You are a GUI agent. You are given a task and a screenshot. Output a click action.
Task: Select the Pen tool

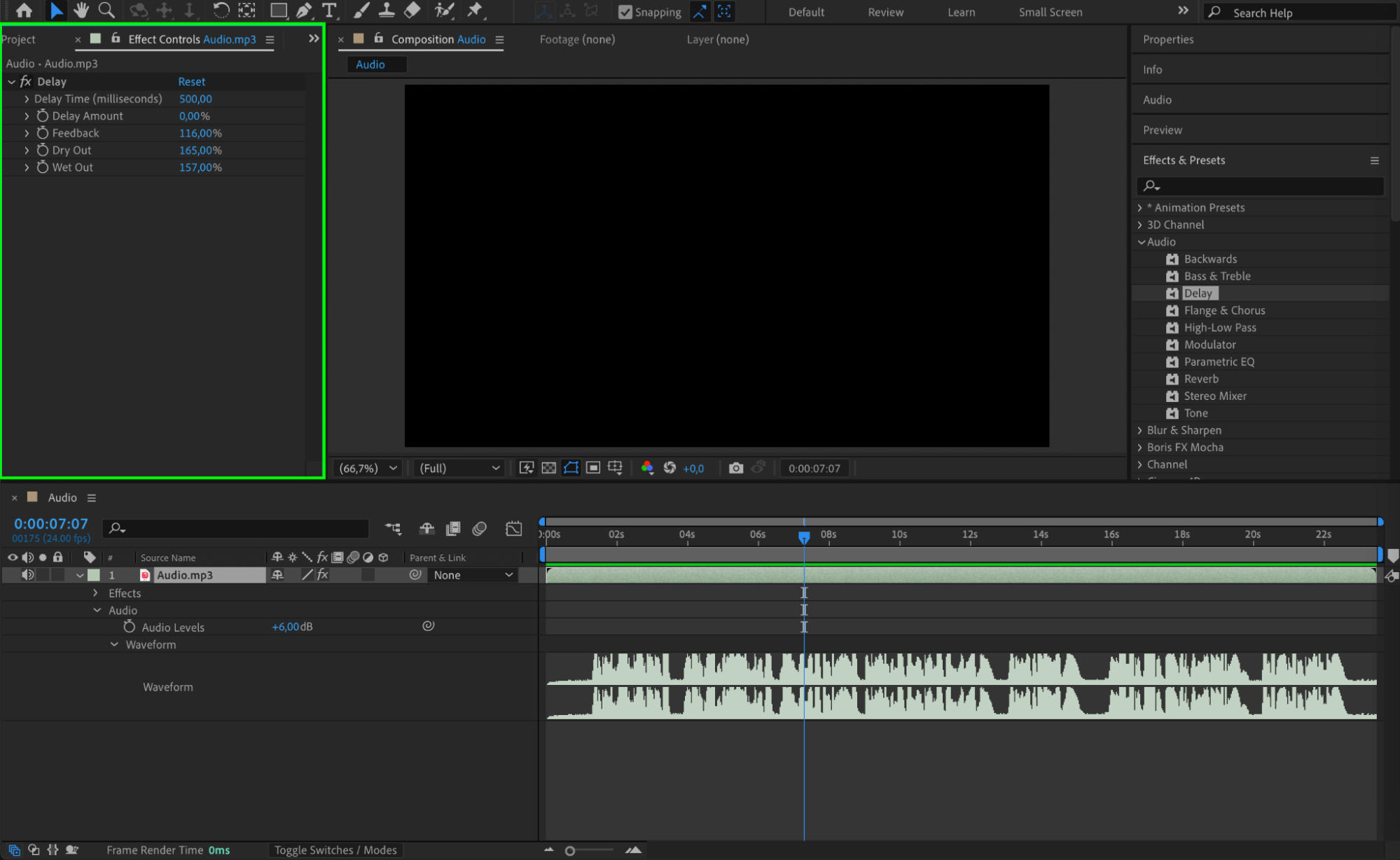[304, 11]
